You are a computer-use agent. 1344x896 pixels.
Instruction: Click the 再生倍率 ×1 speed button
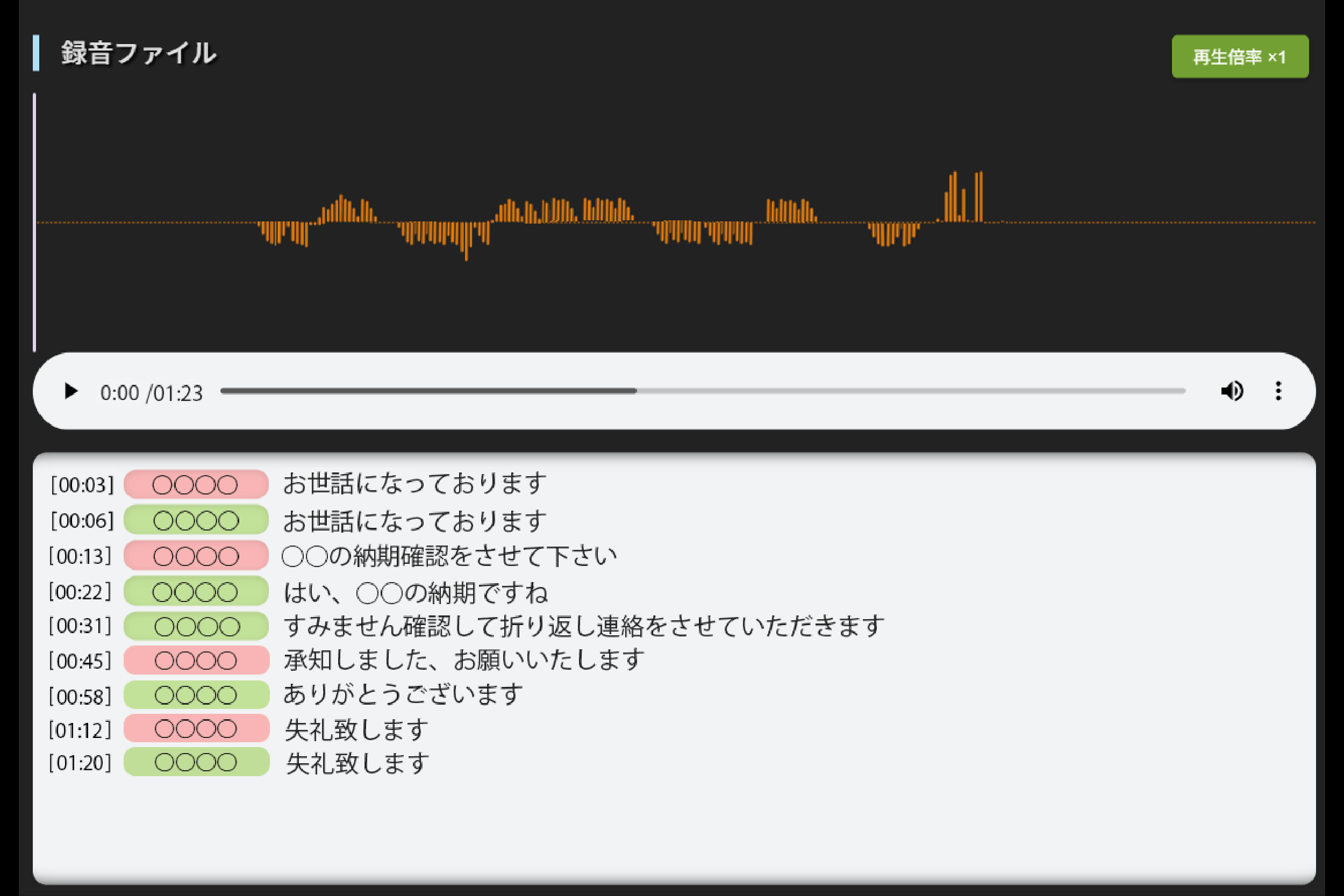coord(1240,56)
